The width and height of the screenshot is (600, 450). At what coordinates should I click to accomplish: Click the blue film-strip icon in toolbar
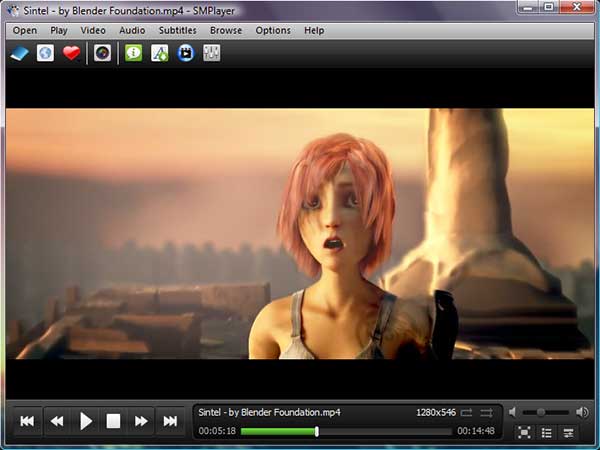click(185, 53)
